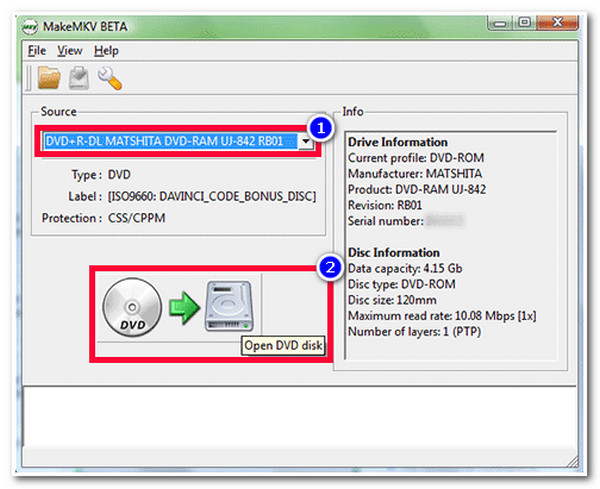Click the Manufacturer: MATSHITA line

pos(415,173)
